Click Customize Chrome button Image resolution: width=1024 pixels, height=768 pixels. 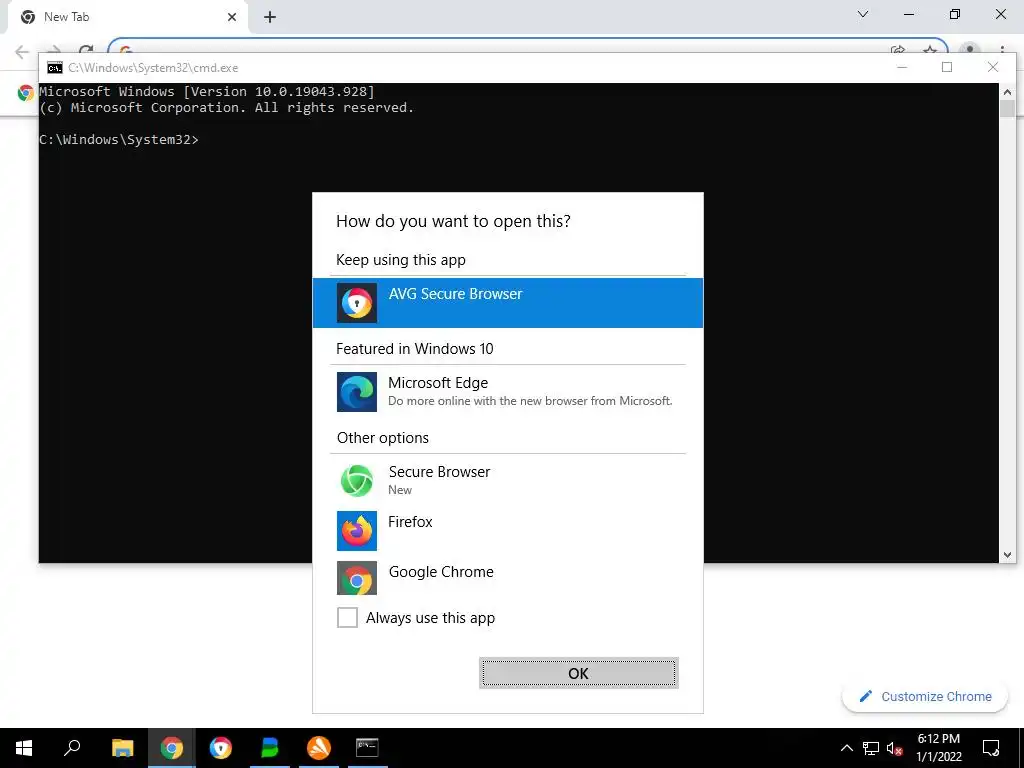pyautogui.click(x=925, y=696)
